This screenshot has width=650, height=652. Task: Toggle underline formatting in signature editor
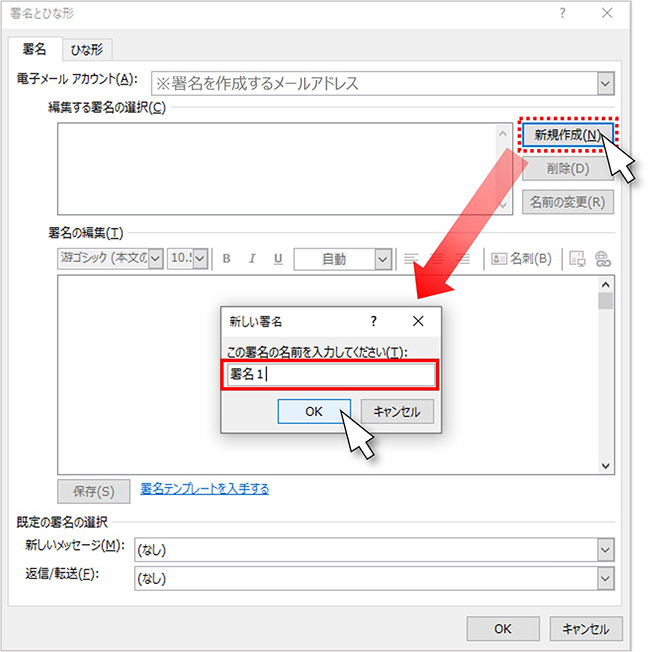[277, 259]
